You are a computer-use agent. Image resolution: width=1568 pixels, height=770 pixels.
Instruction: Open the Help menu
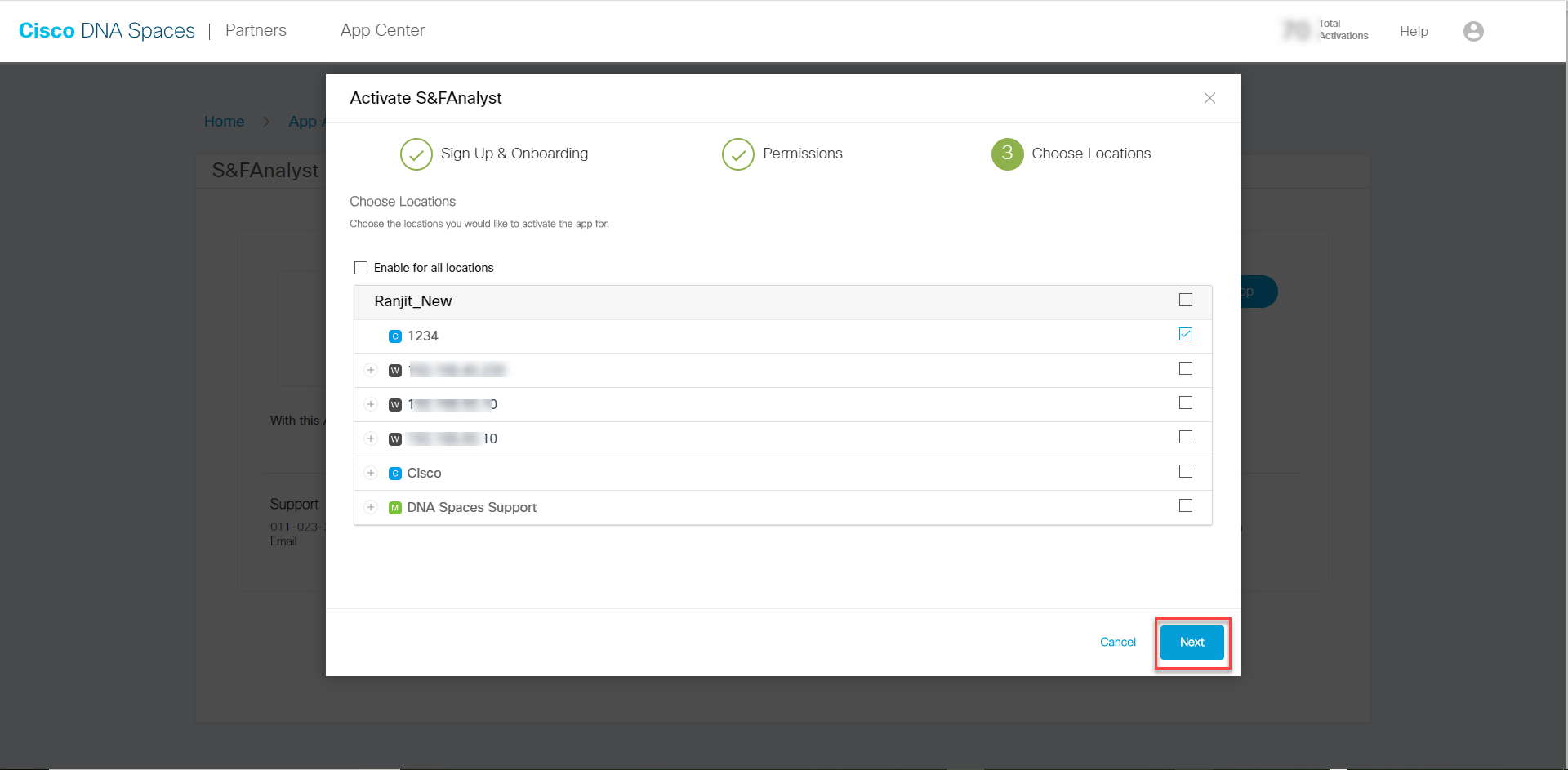pyautogui.click(x=1414, y=31)
